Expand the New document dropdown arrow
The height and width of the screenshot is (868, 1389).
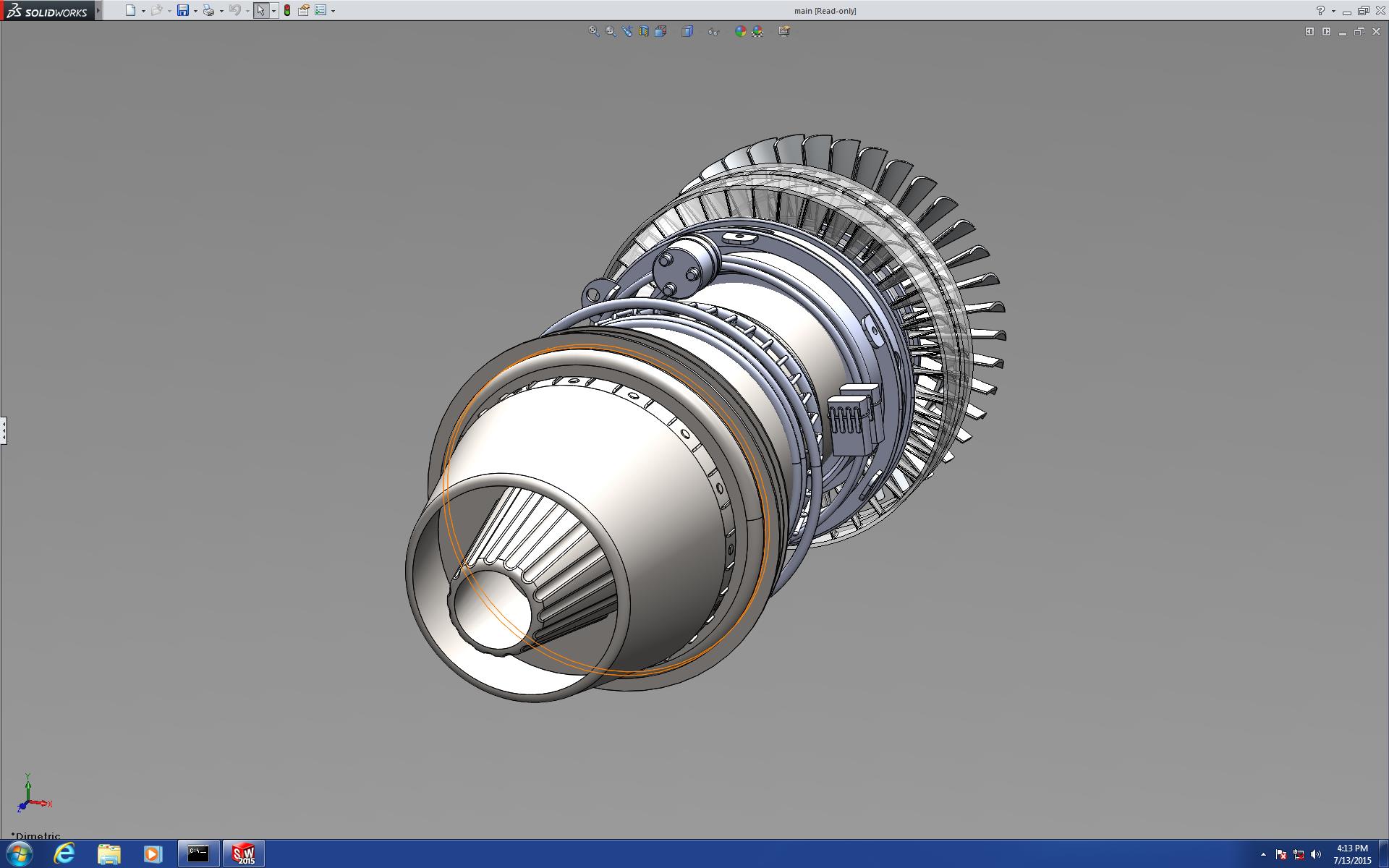click(x=143, y=11)
